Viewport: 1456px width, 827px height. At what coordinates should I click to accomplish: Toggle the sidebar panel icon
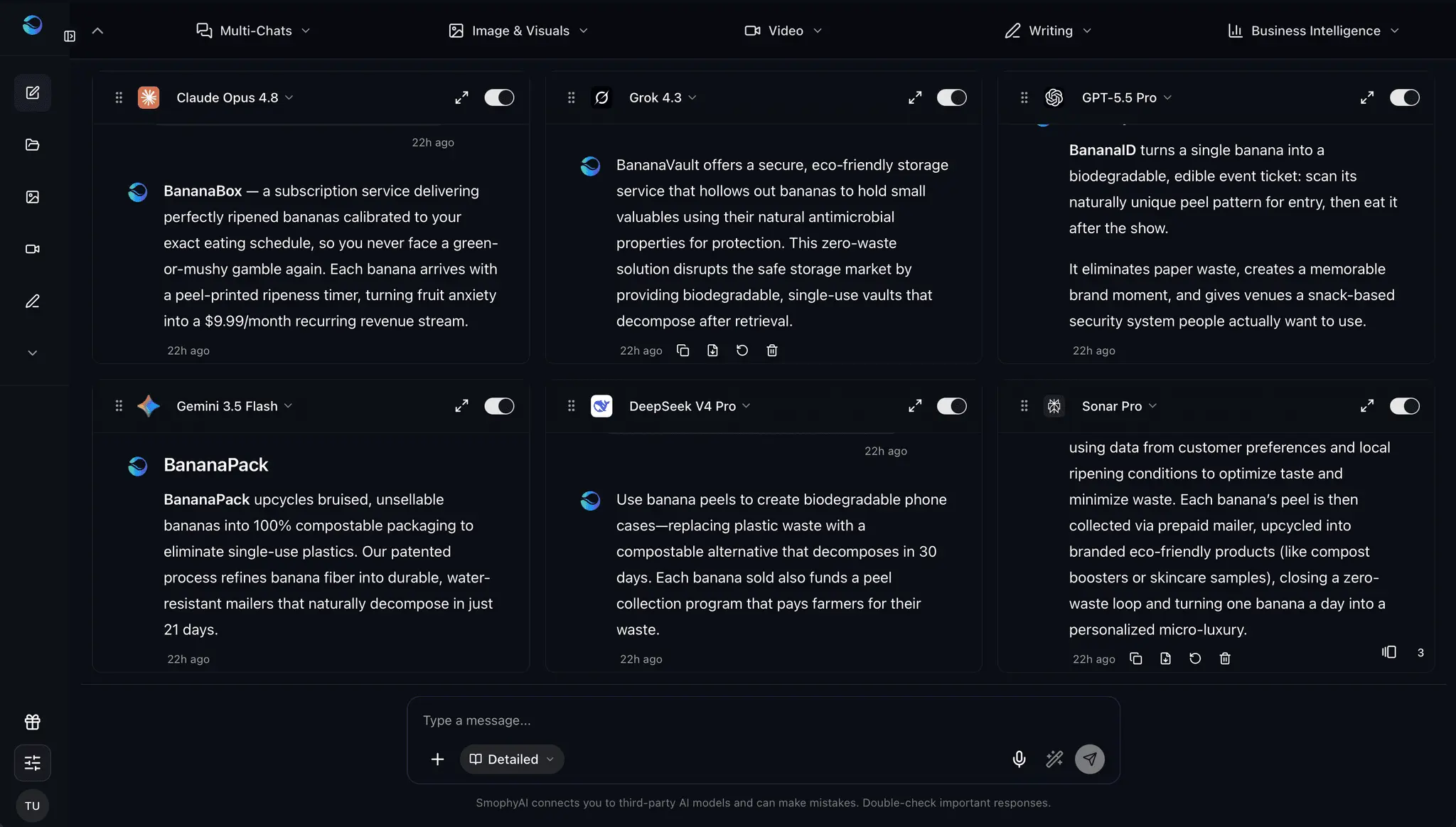pos(70,36)
